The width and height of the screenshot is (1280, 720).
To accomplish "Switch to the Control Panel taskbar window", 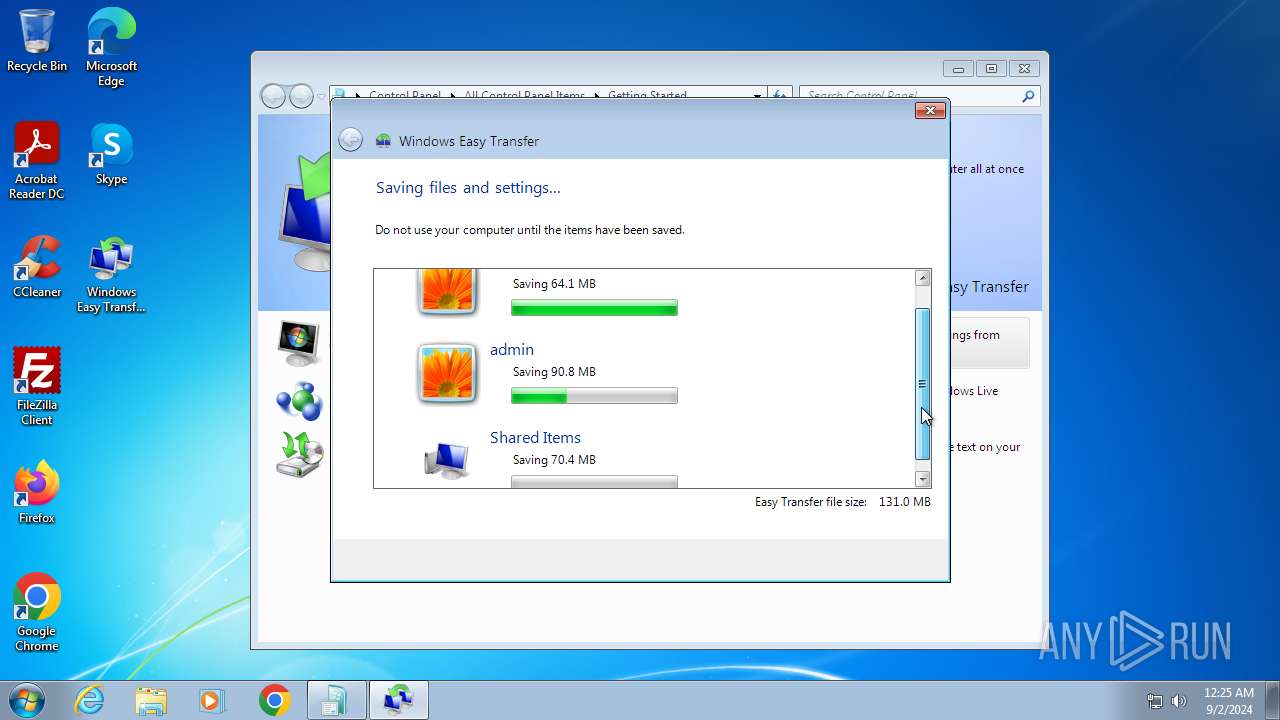I will (x=335, y=700).
